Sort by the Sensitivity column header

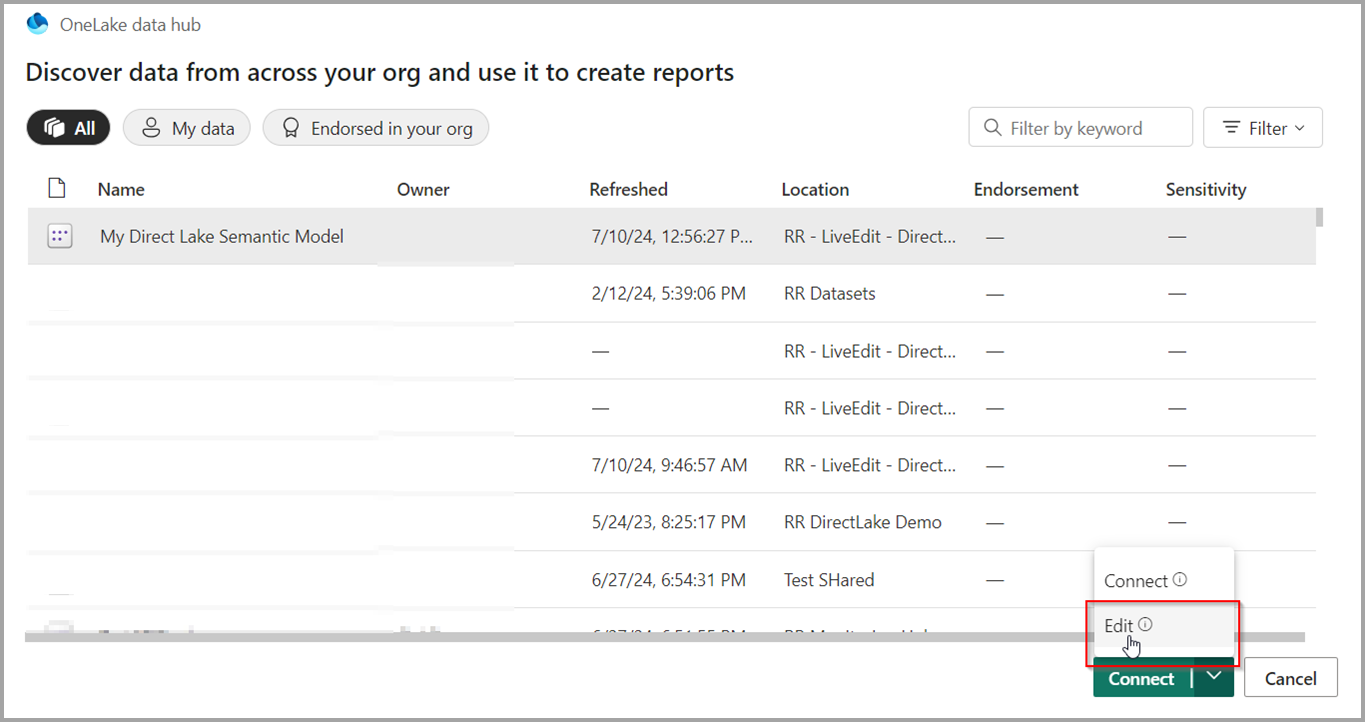click(1206, 189)
